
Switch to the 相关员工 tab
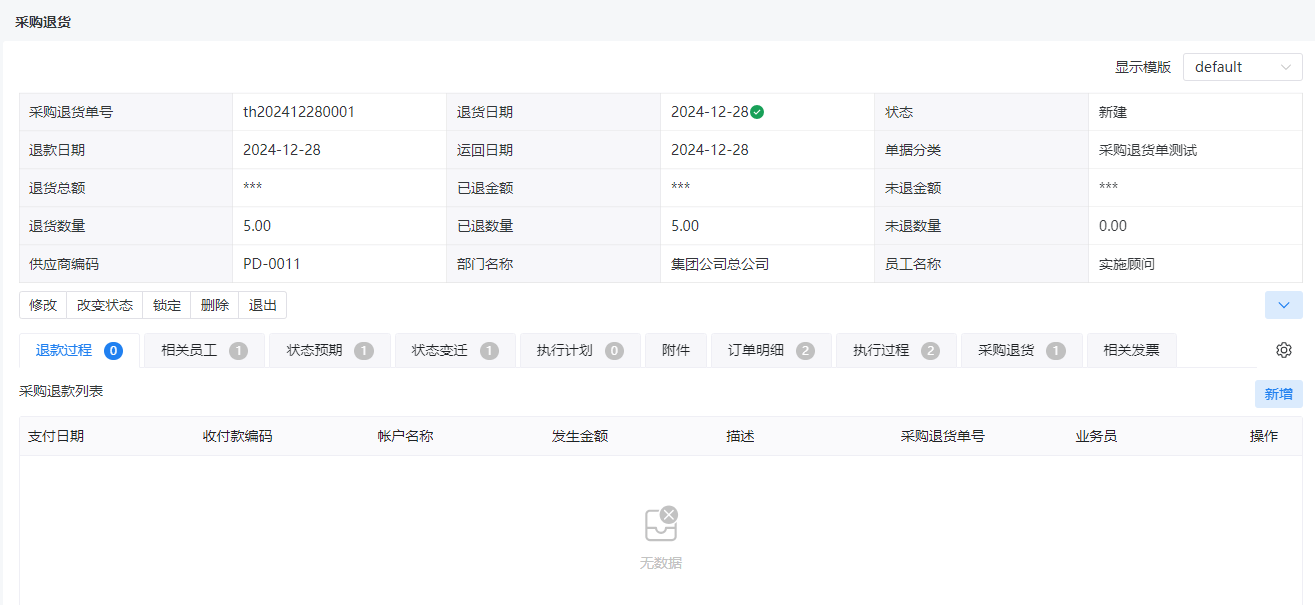click(x=204, y=350)
